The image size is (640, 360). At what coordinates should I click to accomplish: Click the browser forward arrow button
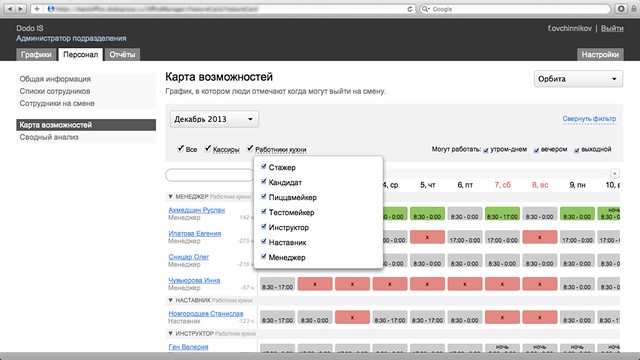point(21,9)
